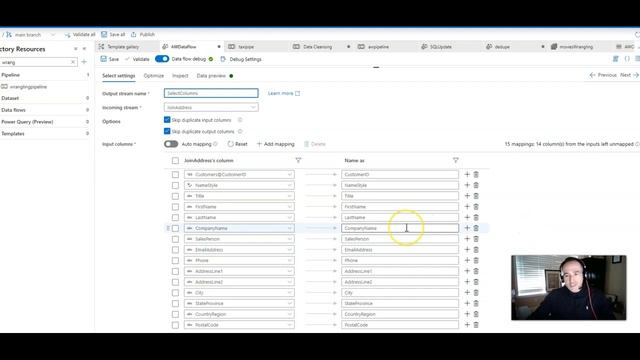This screenshot has width=640, height=360.
Task: Check the CustomerID row checkbox
Action: 175,174
